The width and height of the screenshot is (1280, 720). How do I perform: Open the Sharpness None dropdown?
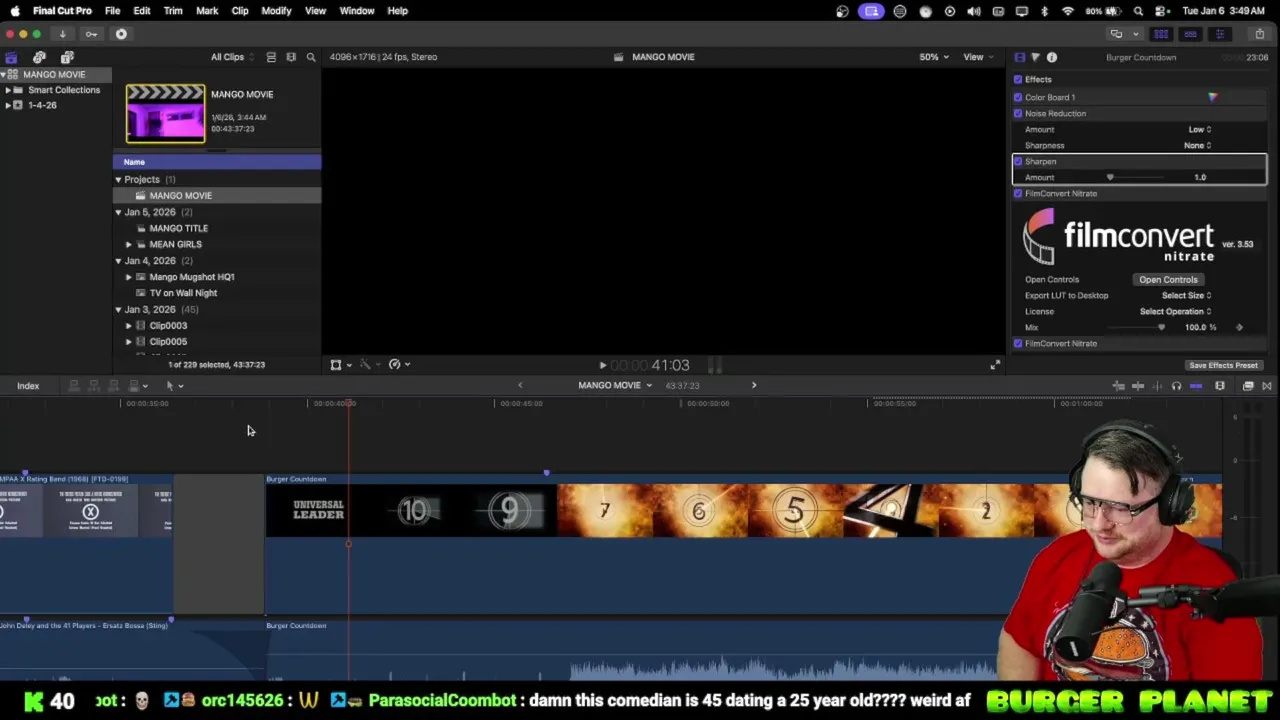1197,145
